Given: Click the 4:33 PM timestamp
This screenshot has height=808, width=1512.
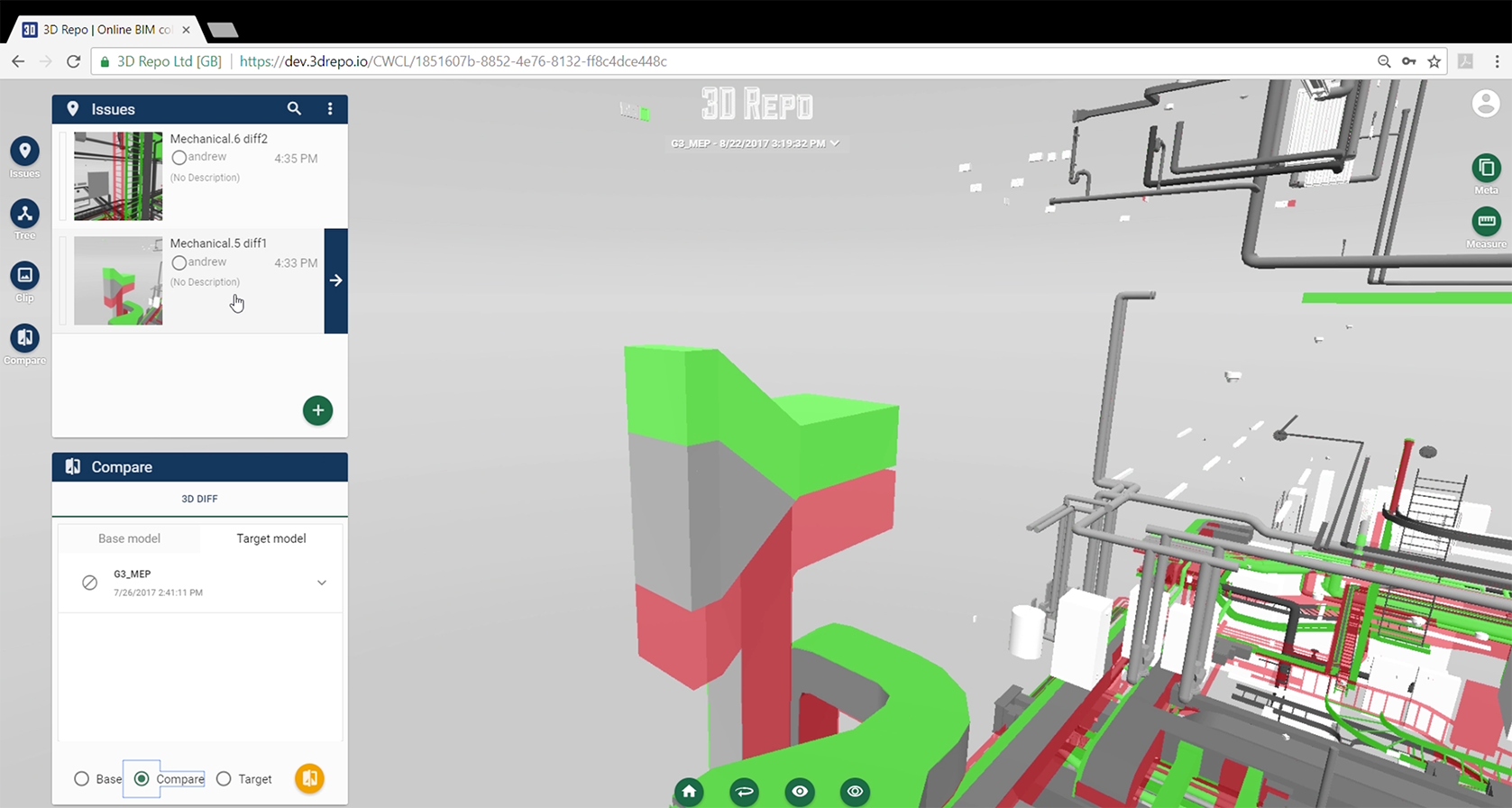Looking at the screenshot, I should tap(296, 263).
